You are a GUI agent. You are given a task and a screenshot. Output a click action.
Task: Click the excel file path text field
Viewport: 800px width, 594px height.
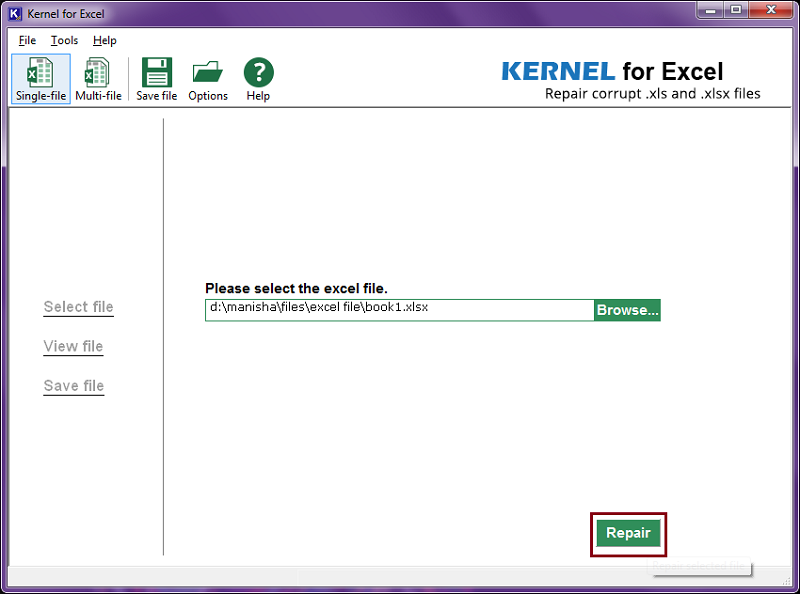[x=398, y=309]
